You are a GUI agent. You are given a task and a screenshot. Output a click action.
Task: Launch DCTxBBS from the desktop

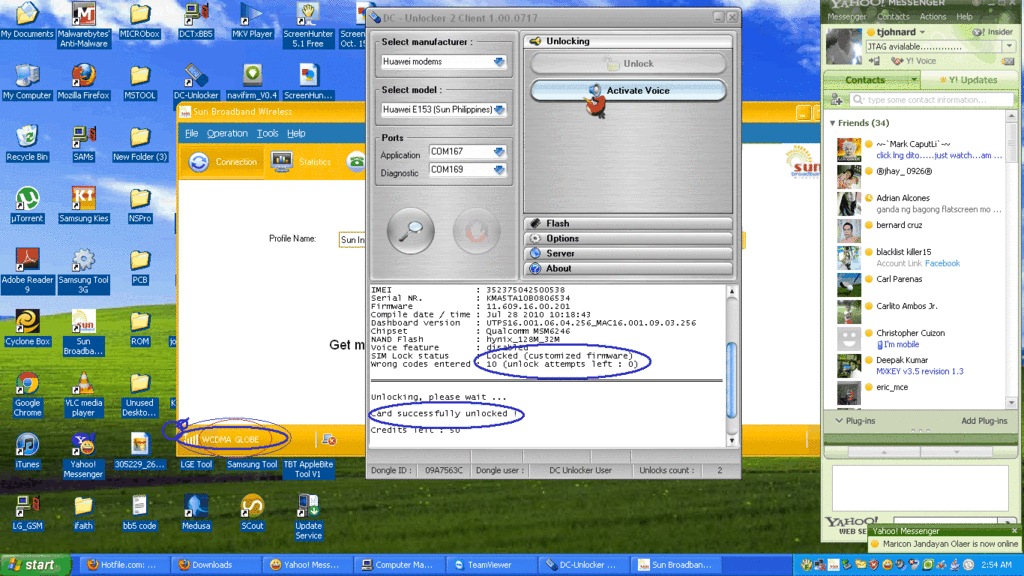196,21
